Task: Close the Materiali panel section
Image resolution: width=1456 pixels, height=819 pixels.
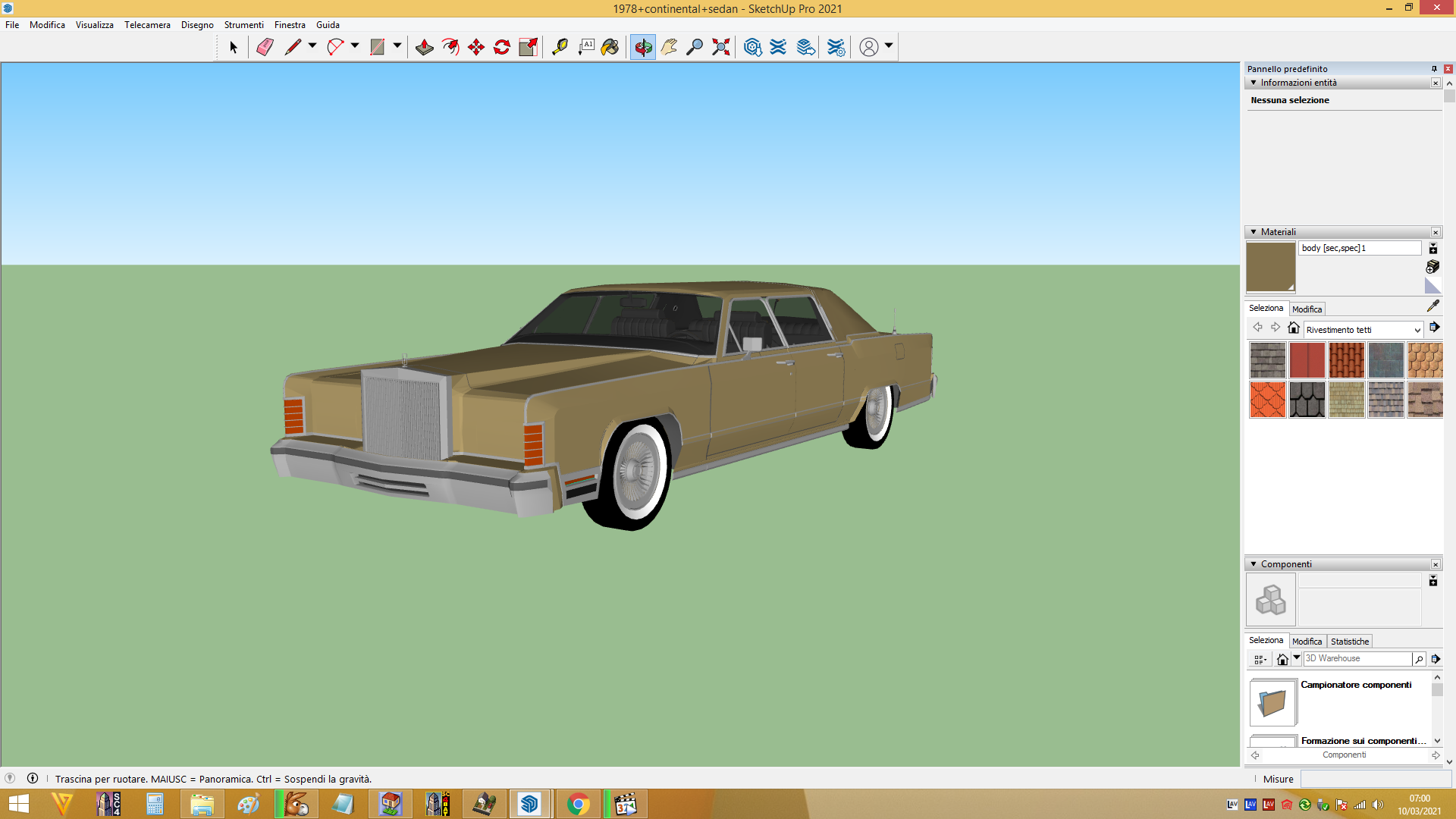Action: click(x=1436, y=232)
